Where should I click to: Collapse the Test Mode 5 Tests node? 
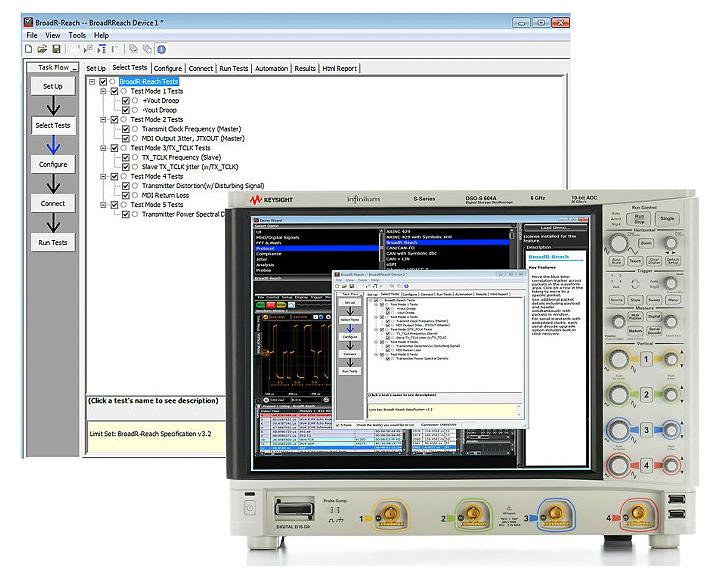coord(103,205)
